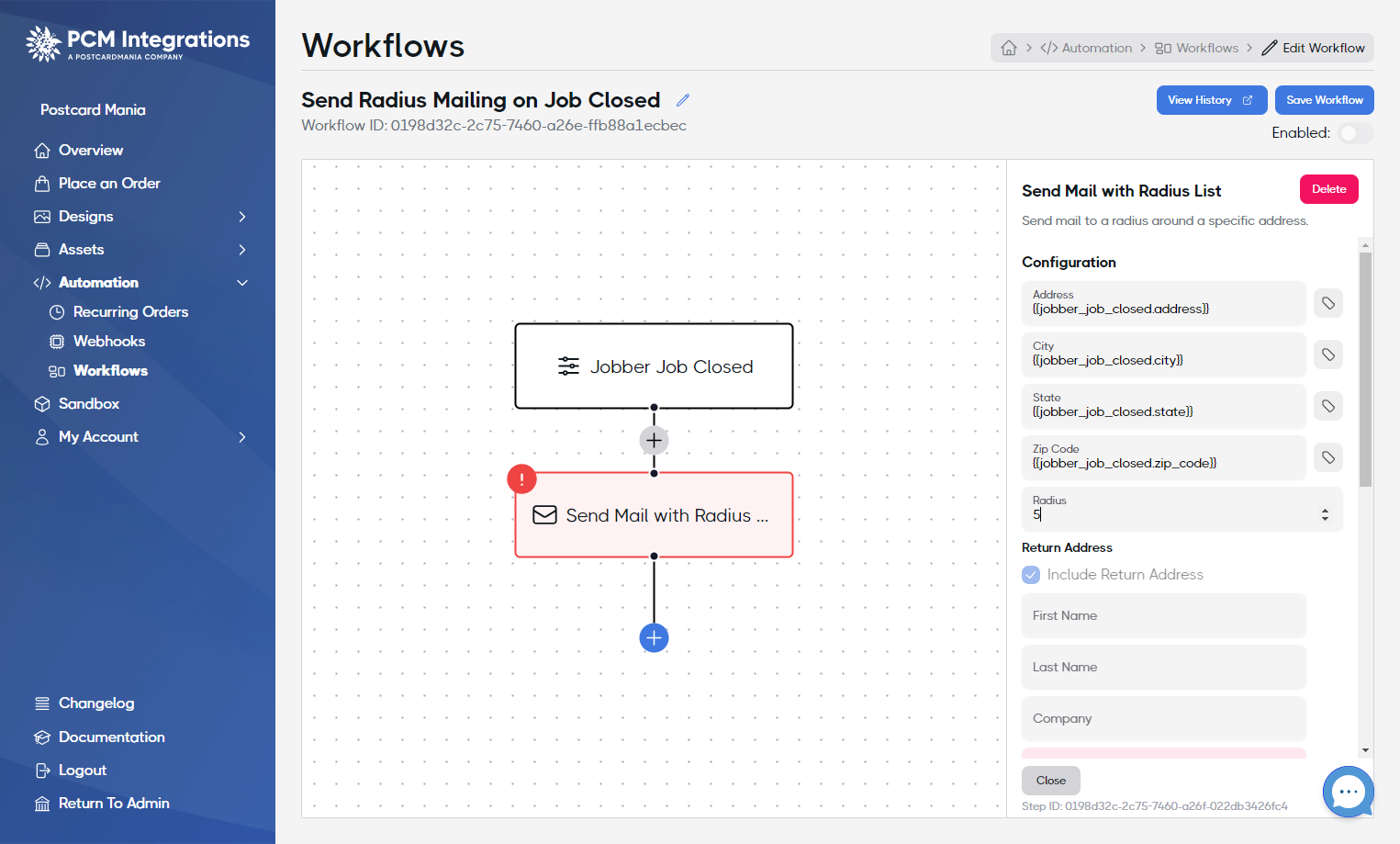The image size is (1400, 844).
Task: Click the tag icon beside State field
Action: point(1327,406)
